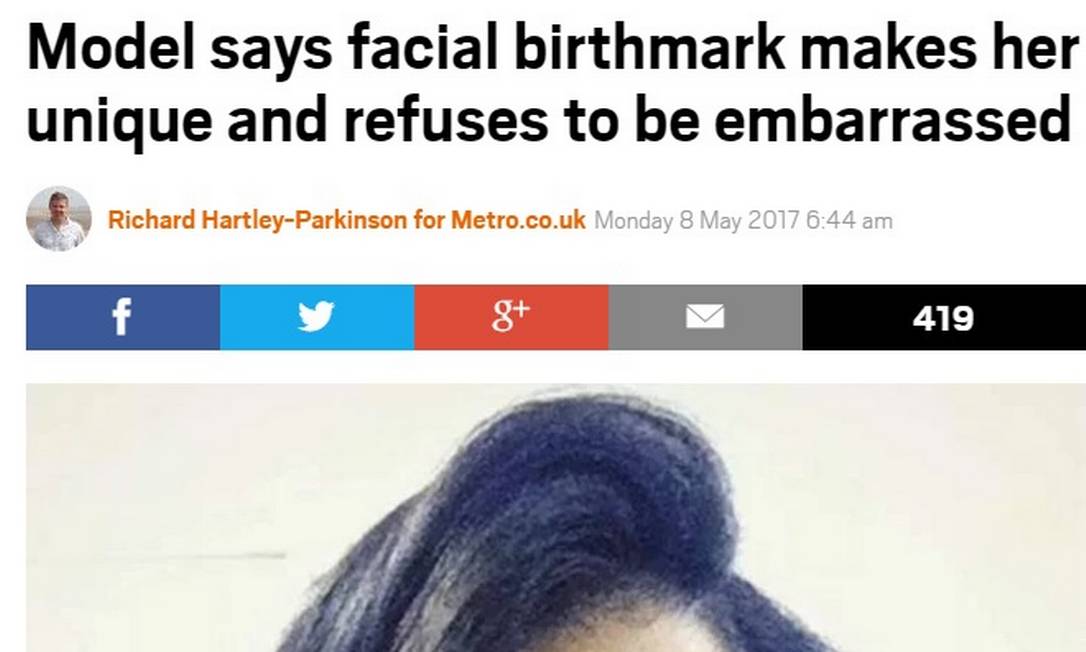This screenshot has height=652, width=1086.
Task: Click the headline word "Model"
Action: pyautogui.click(x=111, y=48)
